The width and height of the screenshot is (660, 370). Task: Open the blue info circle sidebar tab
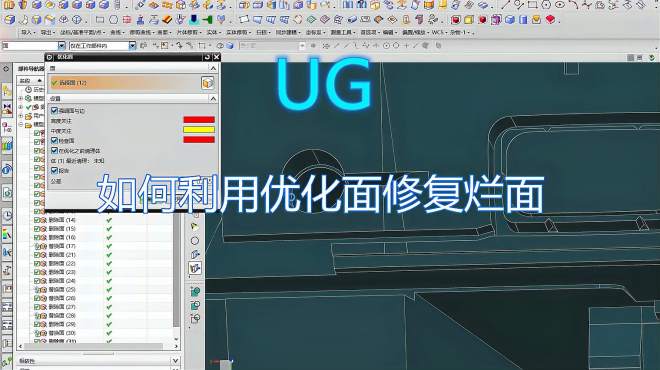click(x=7, y=170)
